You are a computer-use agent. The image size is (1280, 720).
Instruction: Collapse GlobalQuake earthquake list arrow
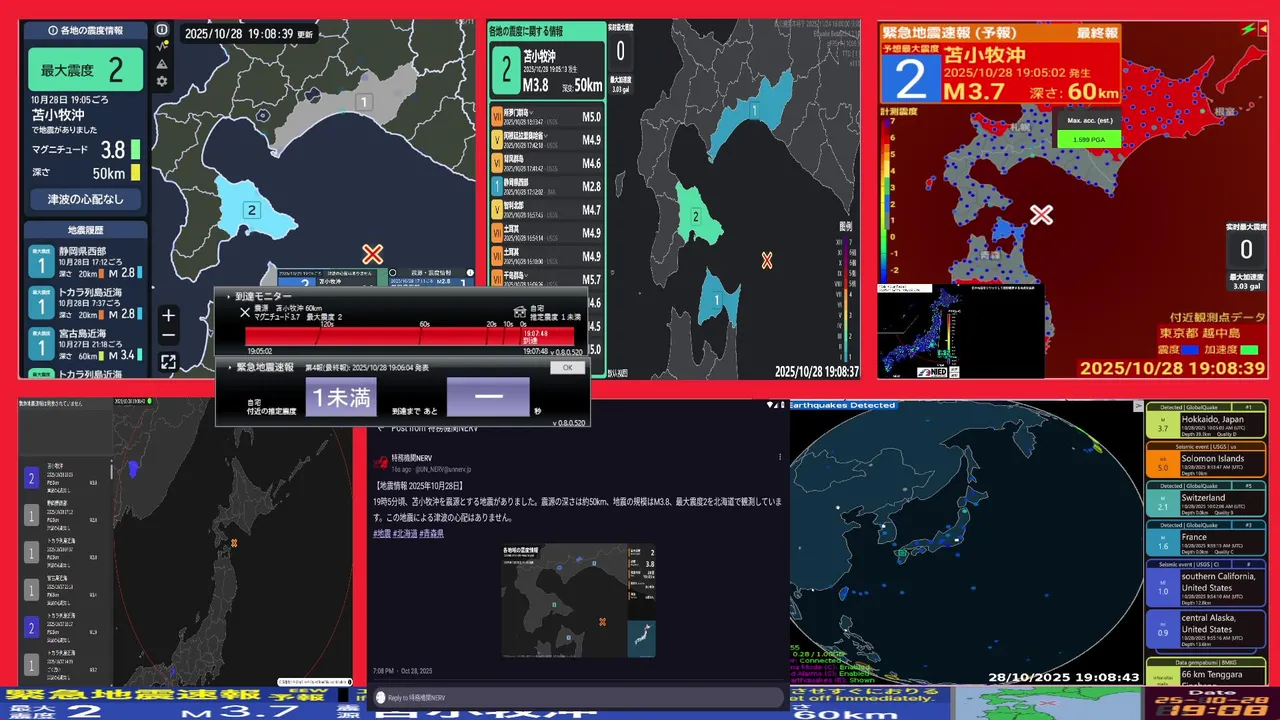click(1139, 407)
